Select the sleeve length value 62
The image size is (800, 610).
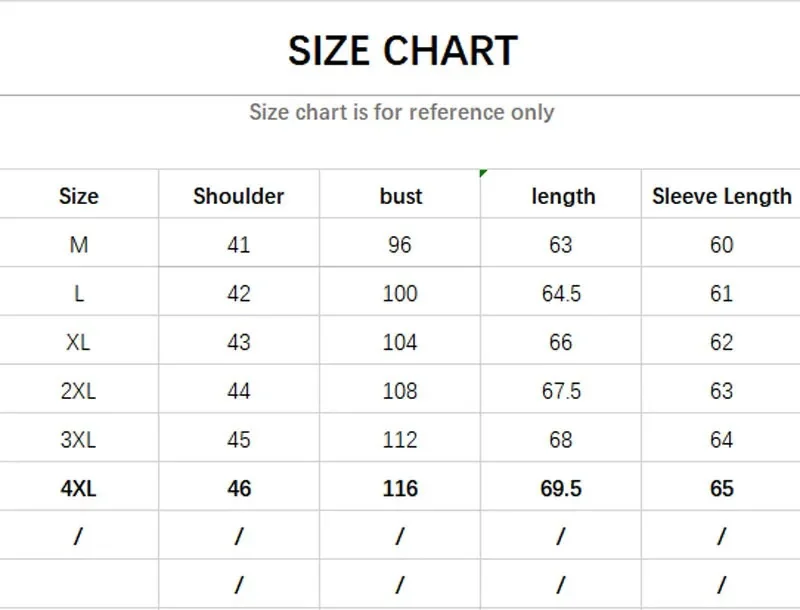(x=721, y=342)
